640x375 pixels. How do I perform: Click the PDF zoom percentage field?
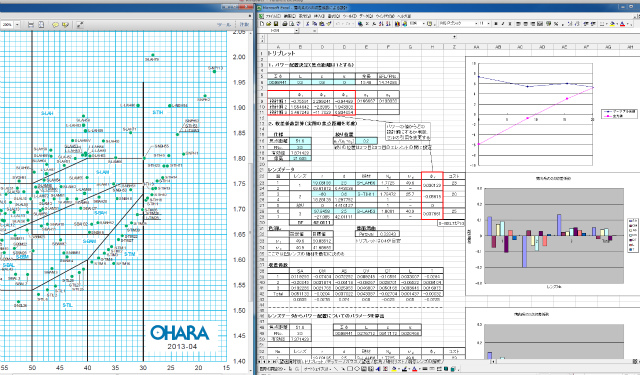[7, 24]
